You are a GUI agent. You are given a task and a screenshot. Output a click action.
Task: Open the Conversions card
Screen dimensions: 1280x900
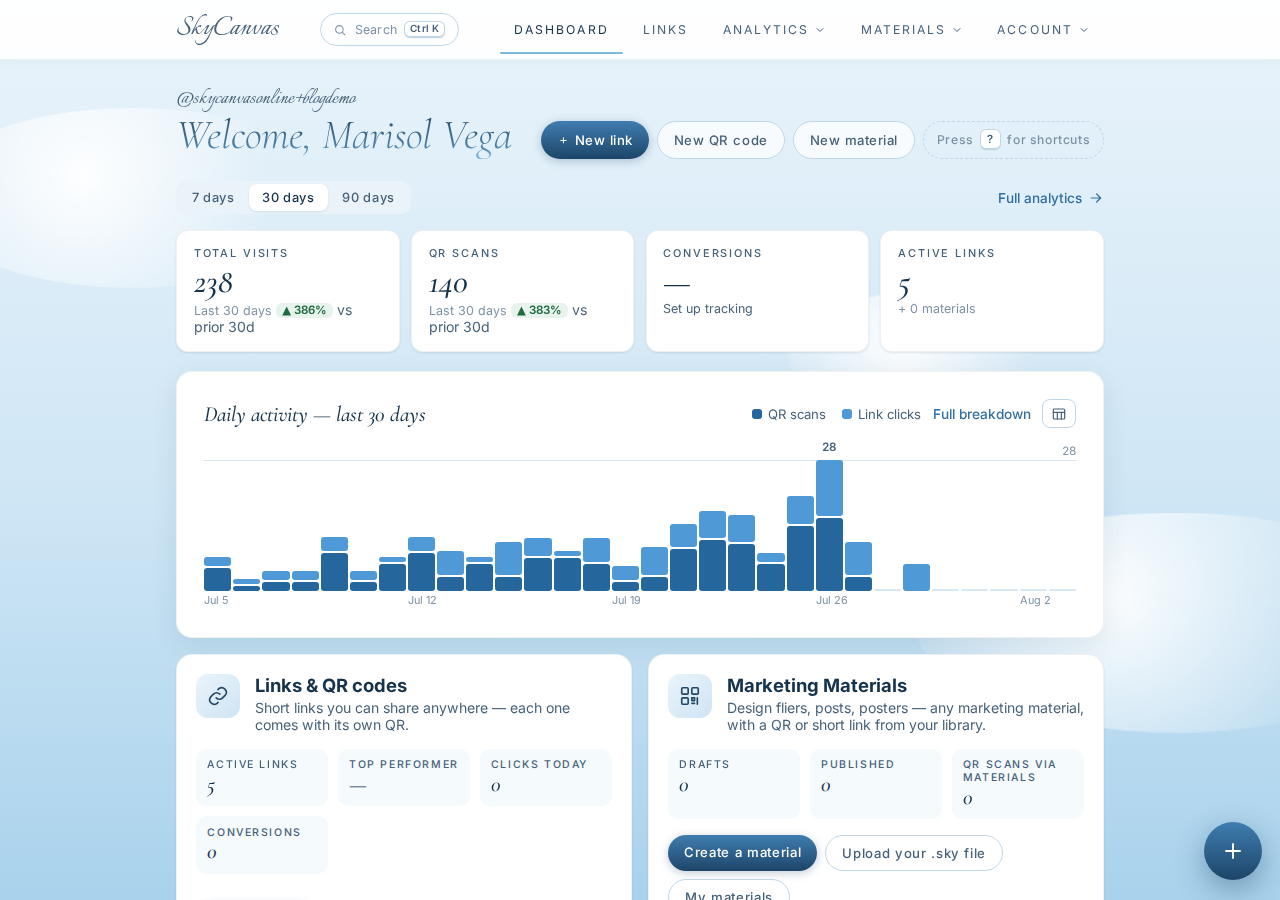tap(757, 291)
